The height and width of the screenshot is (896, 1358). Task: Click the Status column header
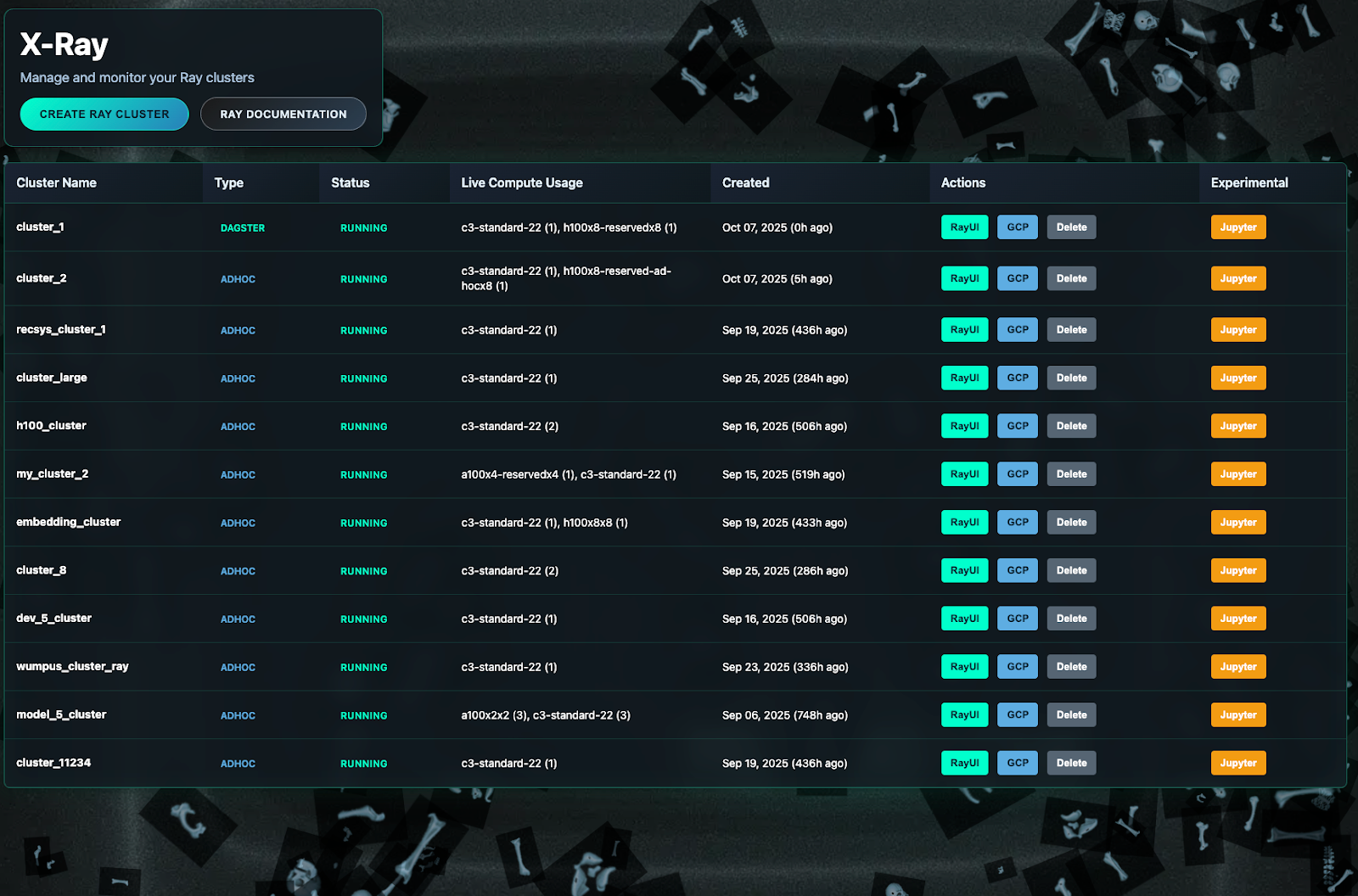tap(350, 183)
